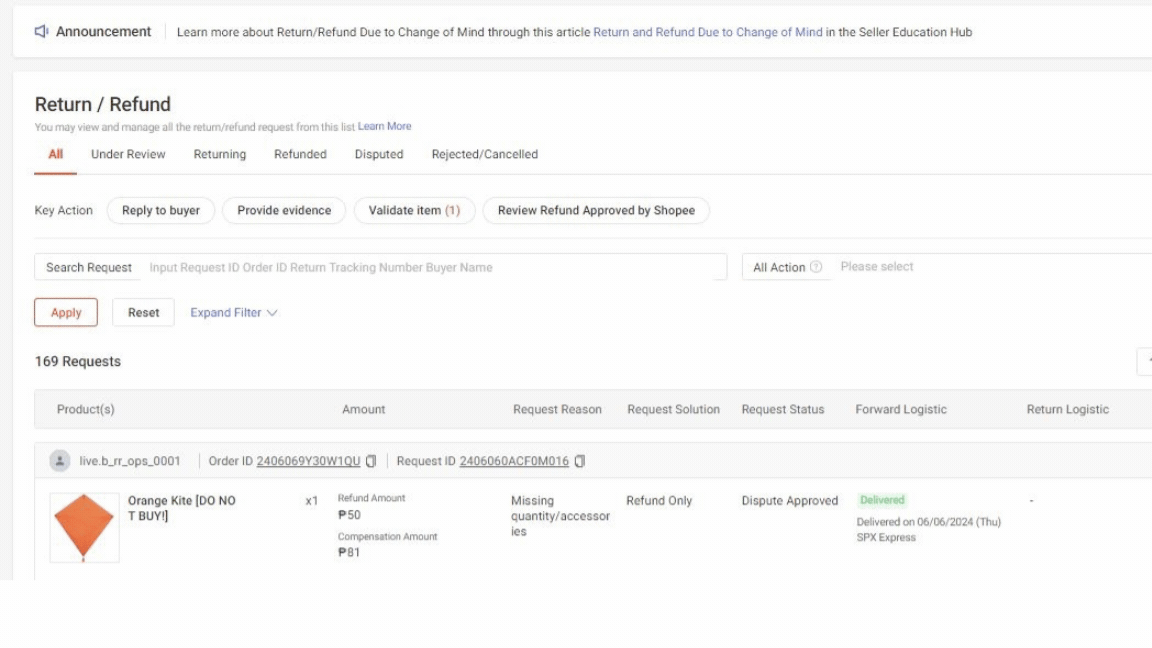Open the Rejected/Cancelled tab
Viewport: 1152px width, 648px height.
pos(485,154)
